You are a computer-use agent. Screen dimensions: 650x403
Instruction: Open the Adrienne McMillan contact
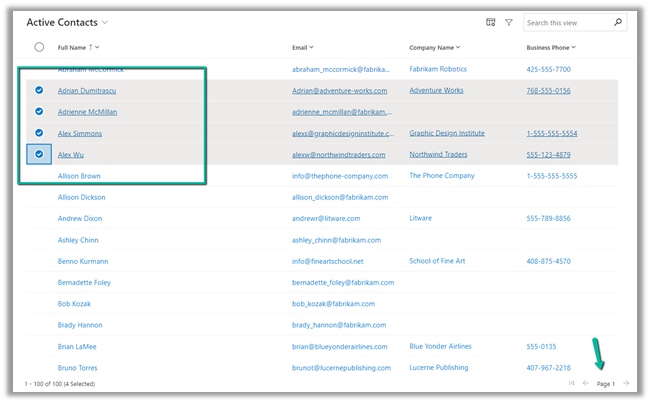tap(87, 112)
